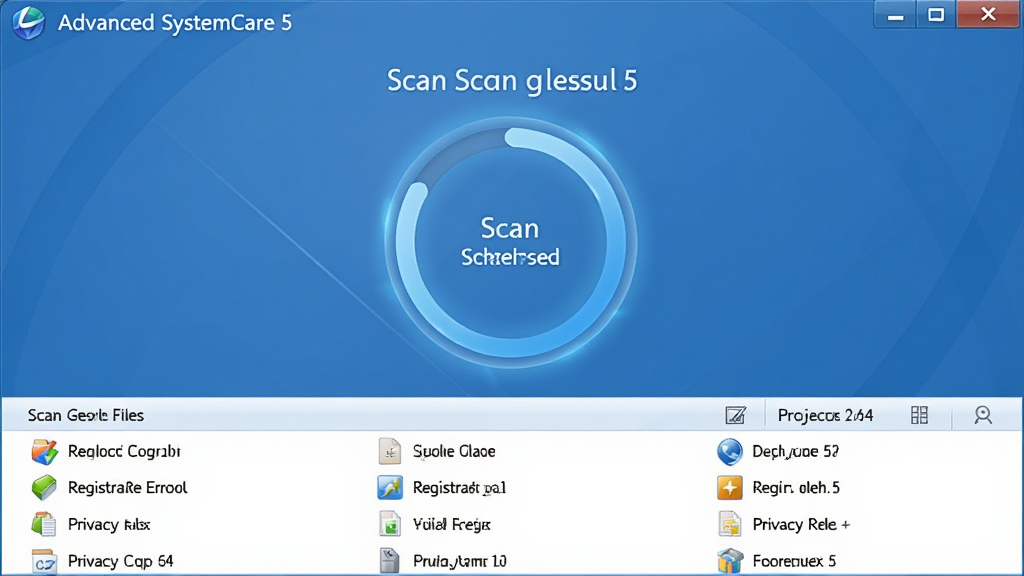
Task: Click the Foorenuex 5 box icon
Action: pos(729,562)
